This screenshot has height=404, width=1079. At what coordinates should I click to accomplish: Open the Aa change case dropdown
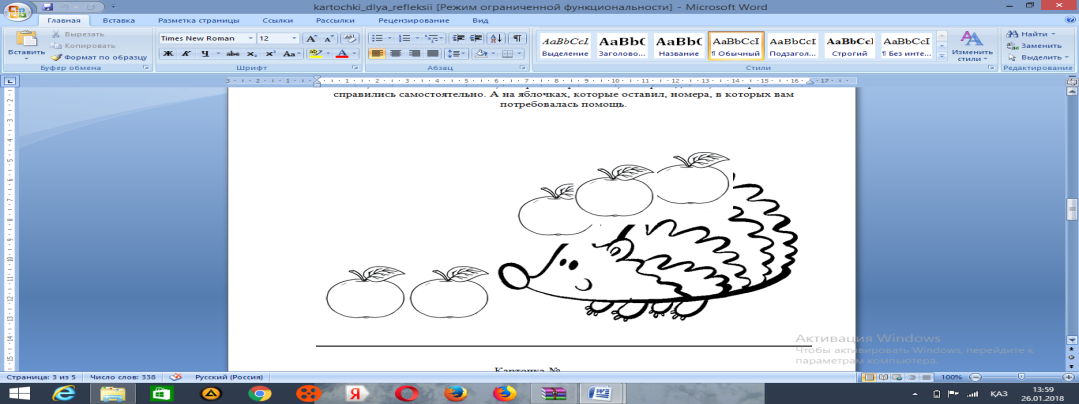pyautogui.click(x=292, y=54)
